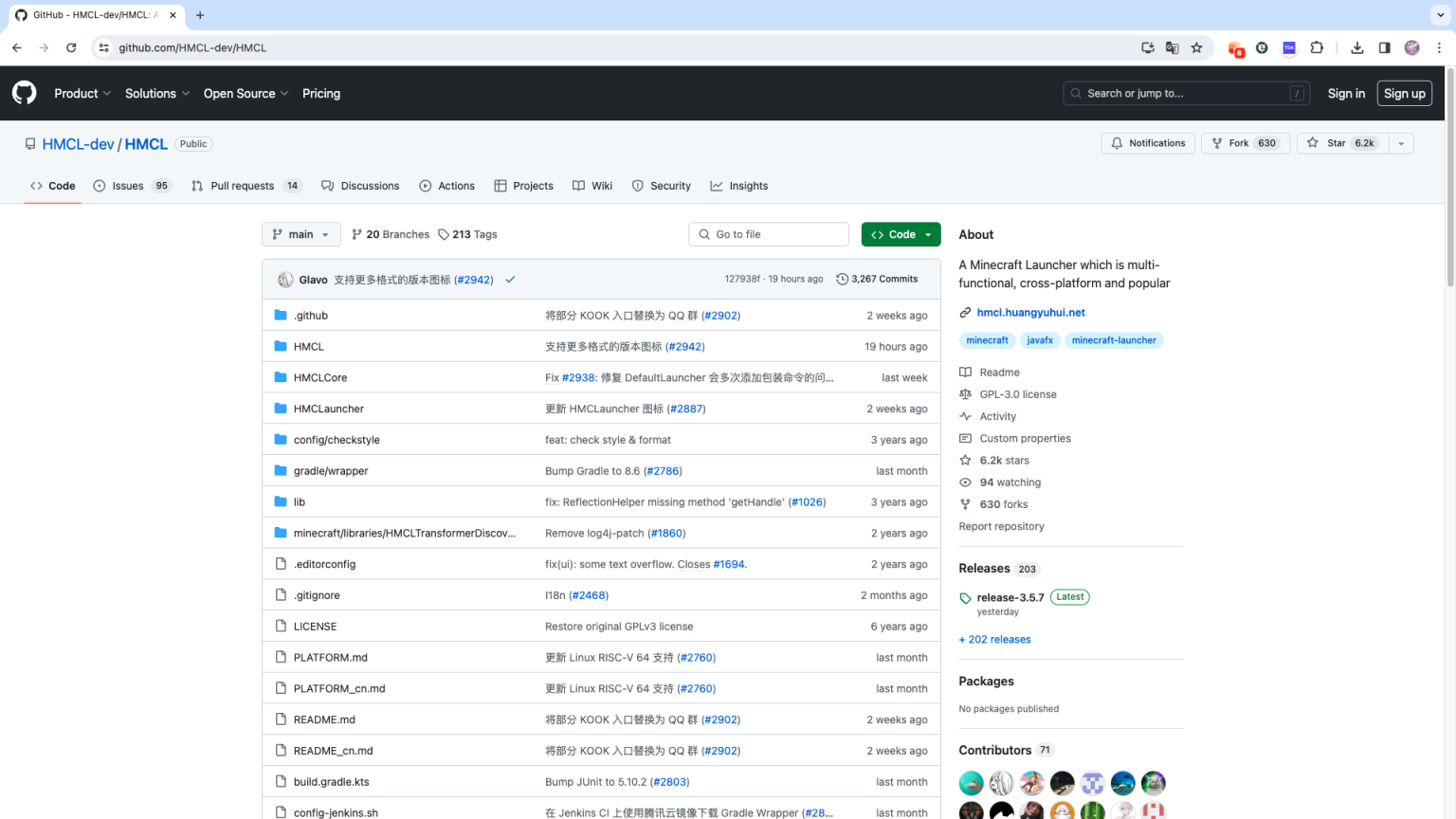1456x819 pixels.
Task: Expand the main branch selector
Action: click(x=300, y=234)
